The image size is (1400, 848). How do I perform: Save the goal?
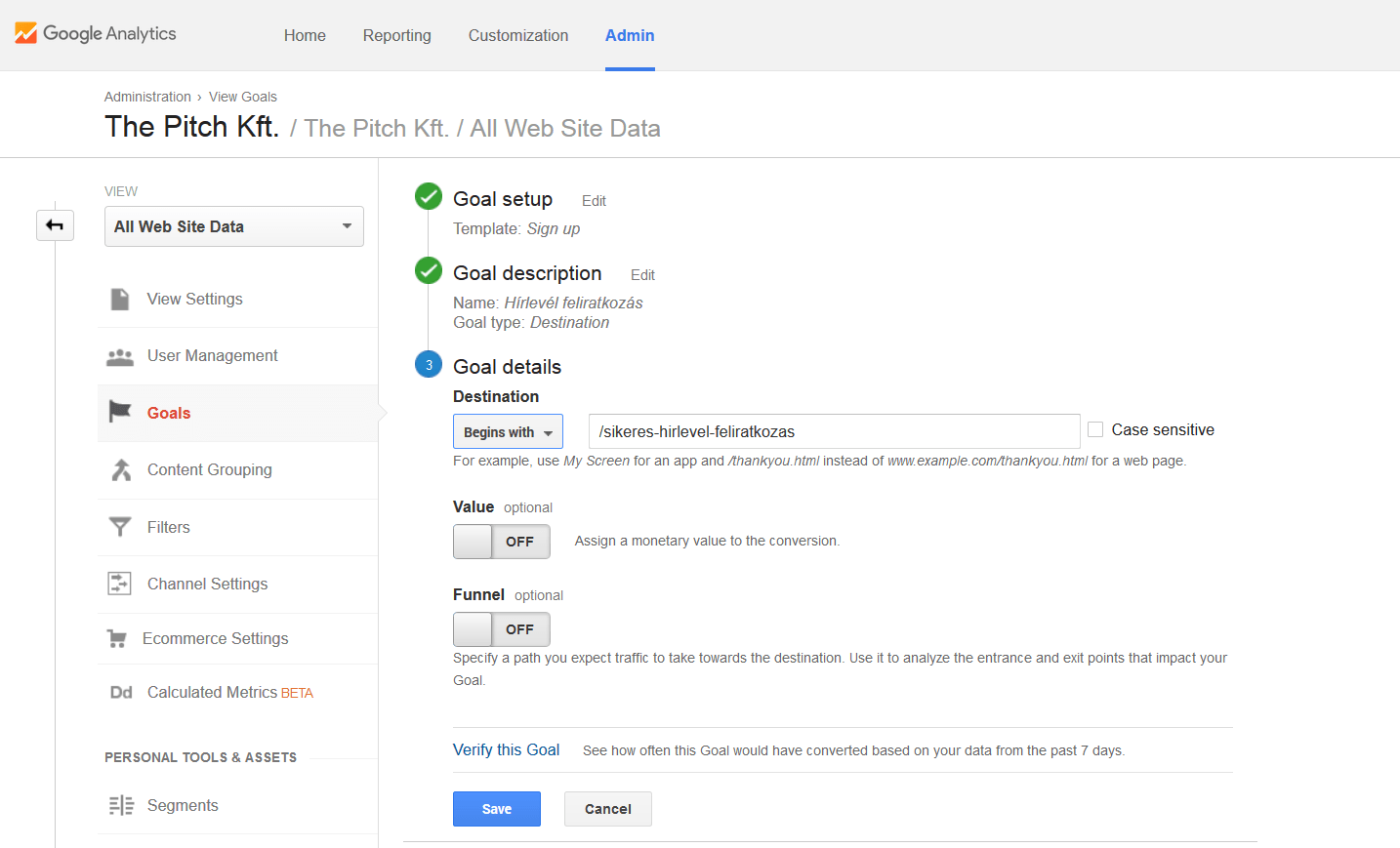click(497, 809)
